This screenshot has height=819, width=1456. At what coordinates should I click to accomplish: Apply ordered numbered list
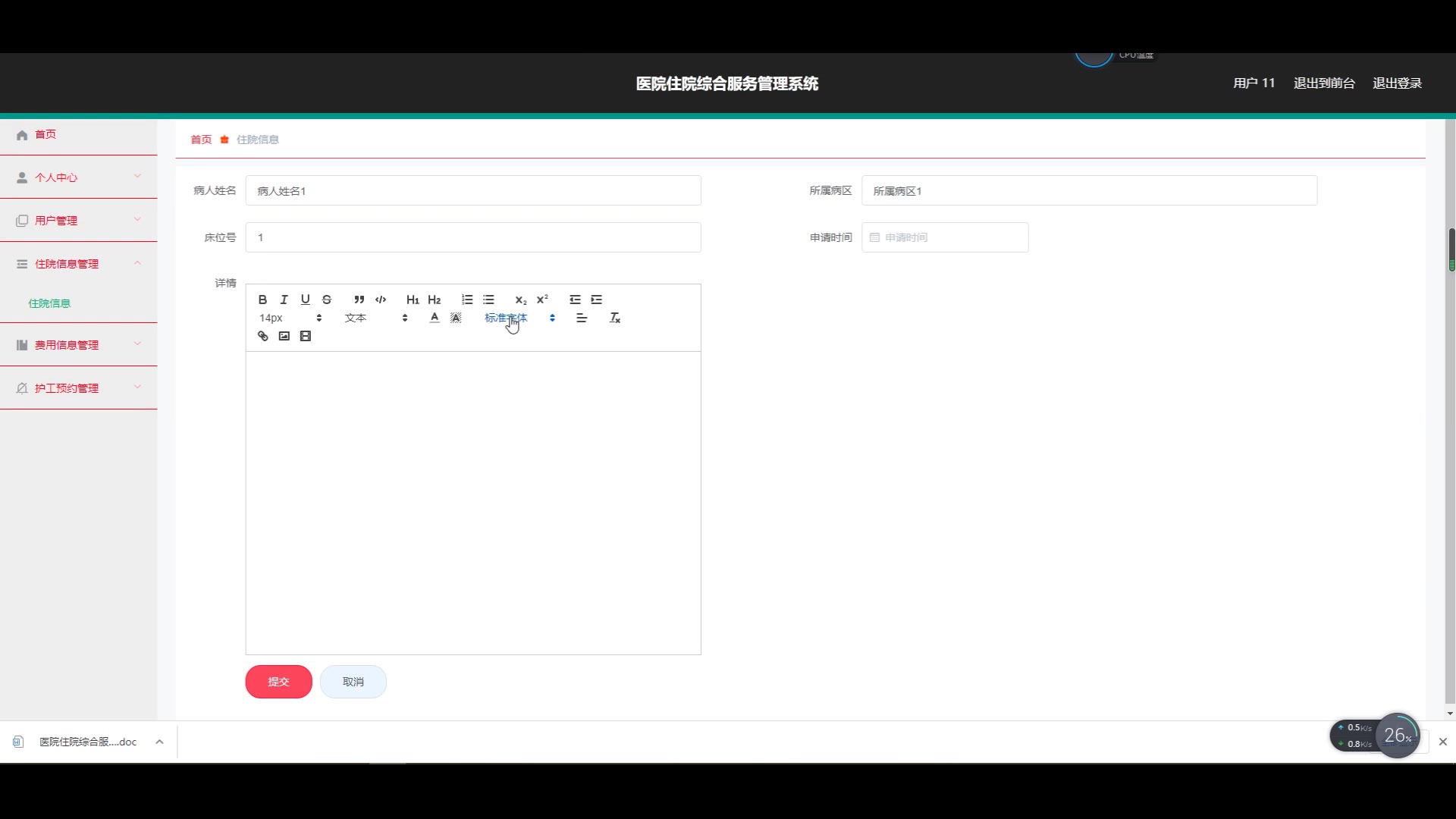coord(467,300)
